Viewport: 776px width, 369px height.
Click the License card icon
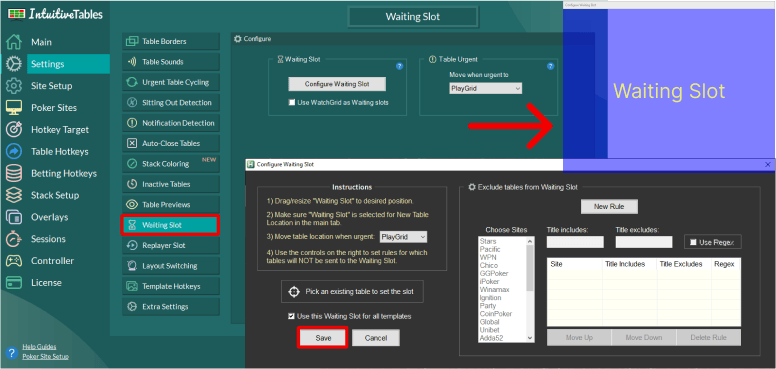13,282
